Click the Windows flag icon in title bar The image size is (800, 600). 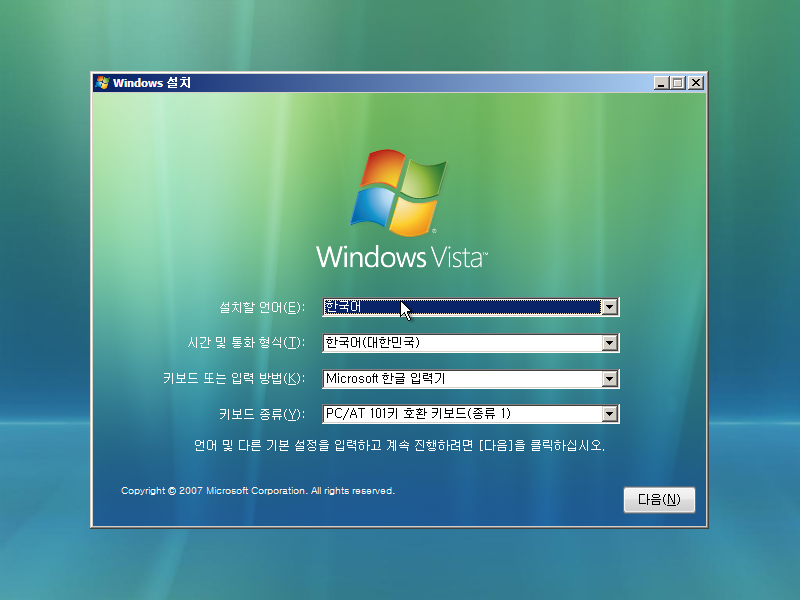coord(102,83)
